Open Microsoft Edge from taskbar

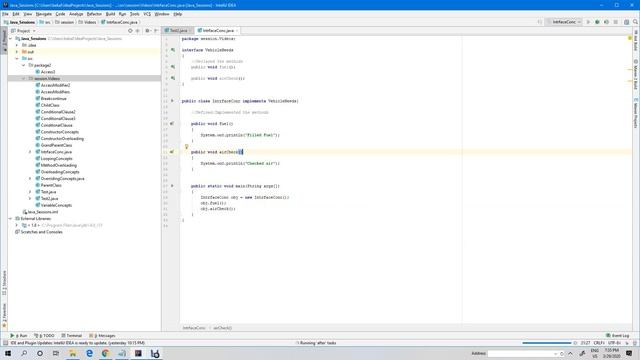(x=89, y=353)
